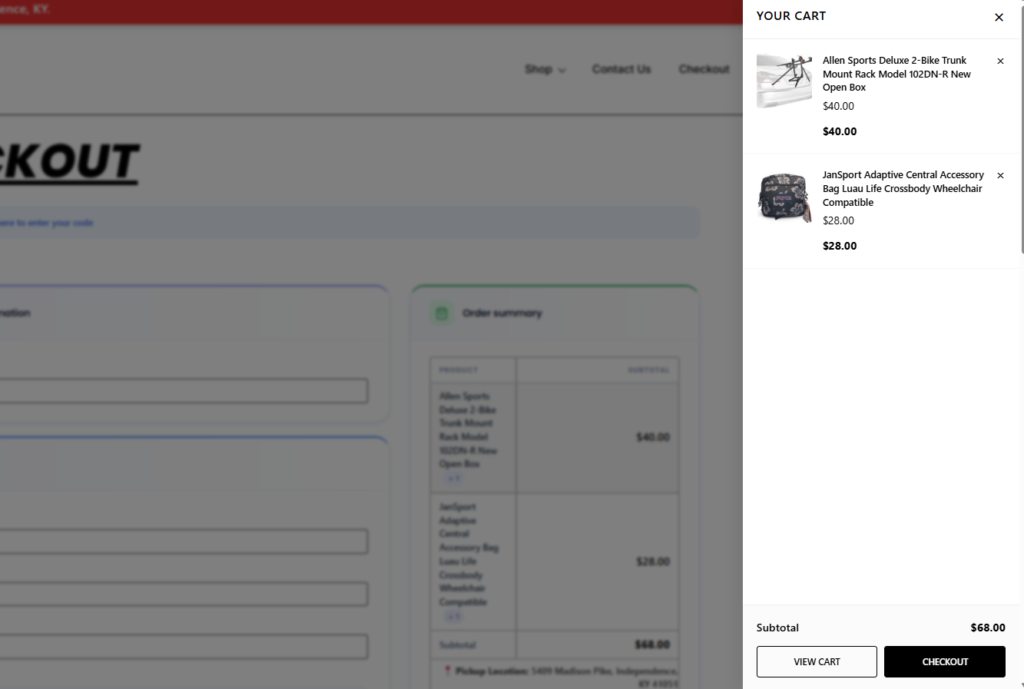
Task: Select the bold $28.00 line total
Action: [839, 246]
